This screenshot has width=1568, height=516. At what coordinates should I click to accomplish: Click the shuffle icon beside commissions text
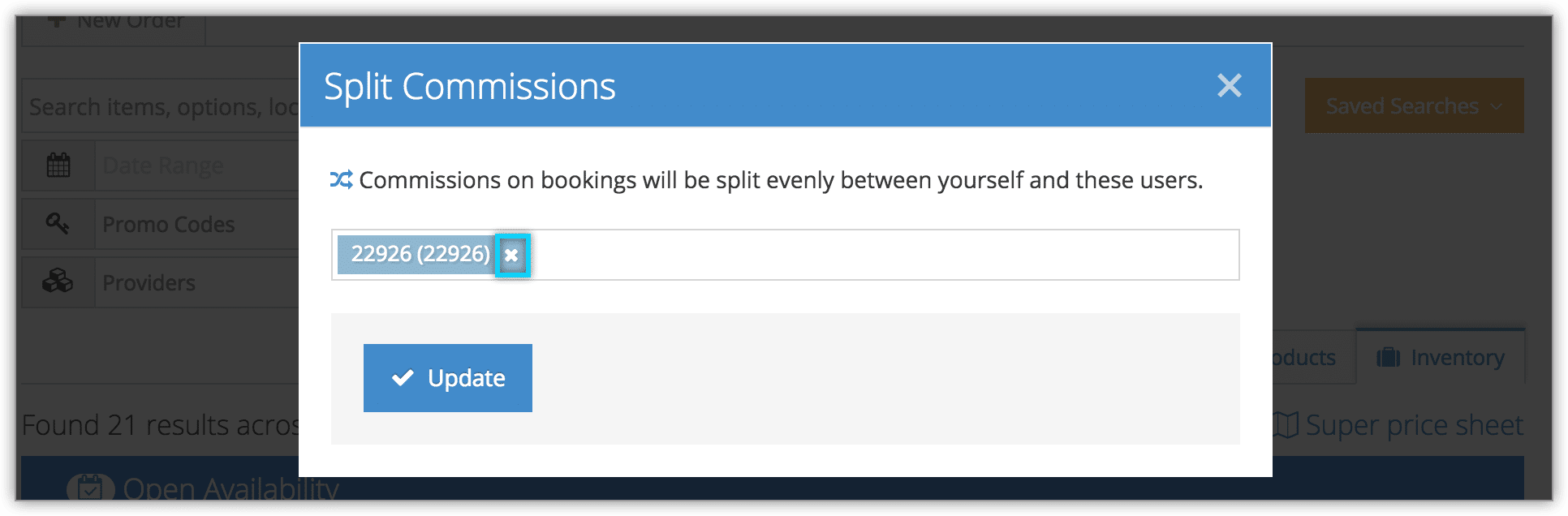(342, 179)
